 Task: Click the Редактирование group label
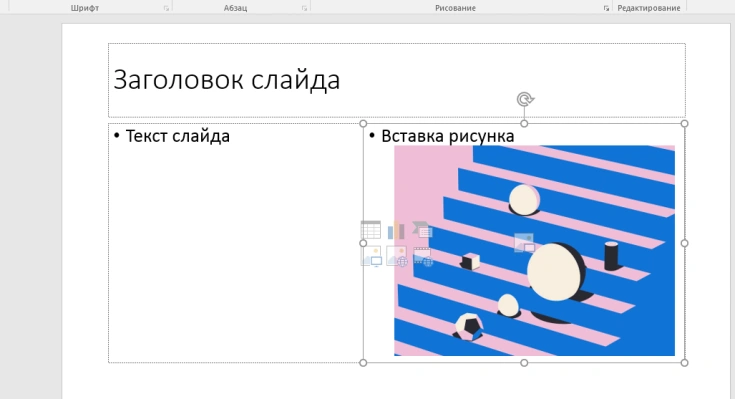(649, 8)
